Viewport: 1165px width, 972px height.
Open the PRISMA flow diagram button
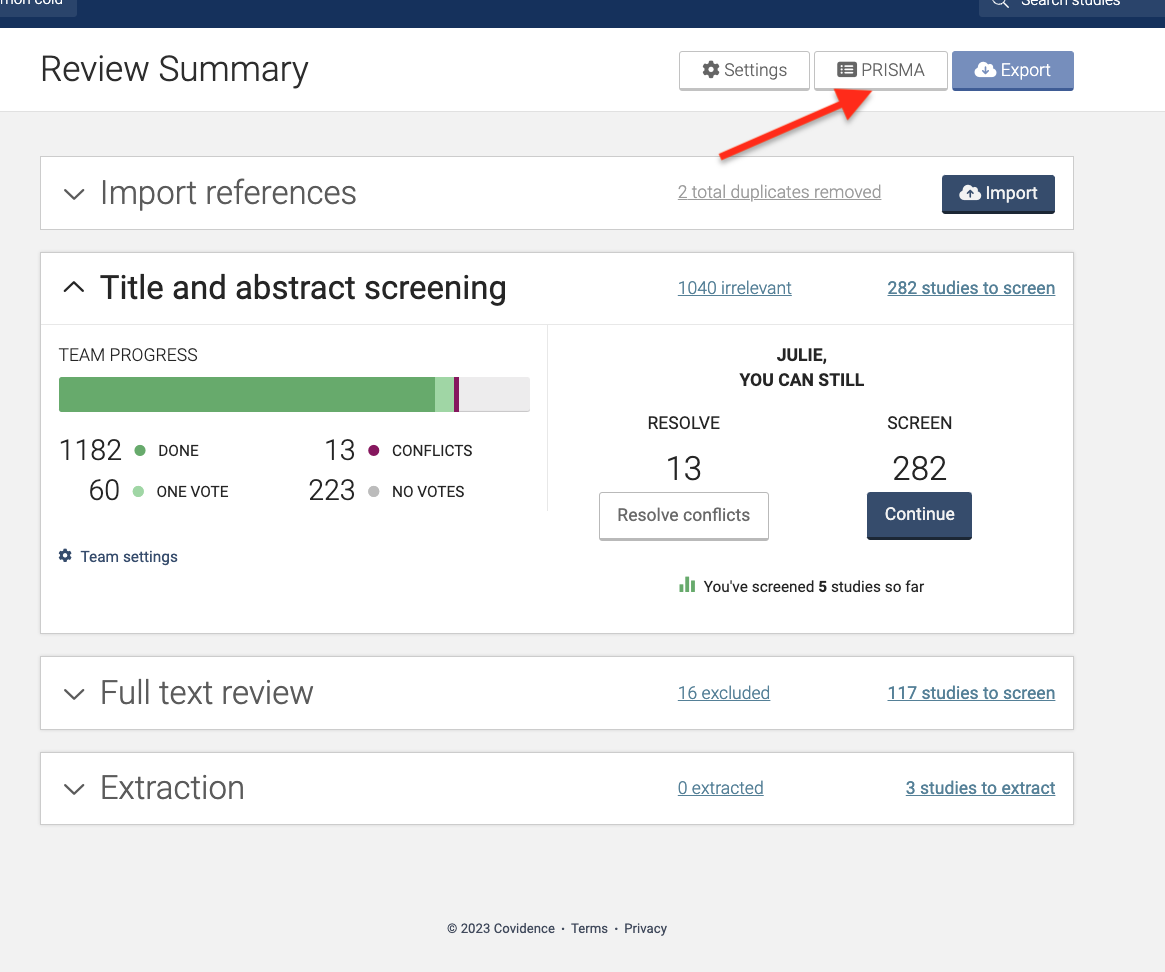880,70
